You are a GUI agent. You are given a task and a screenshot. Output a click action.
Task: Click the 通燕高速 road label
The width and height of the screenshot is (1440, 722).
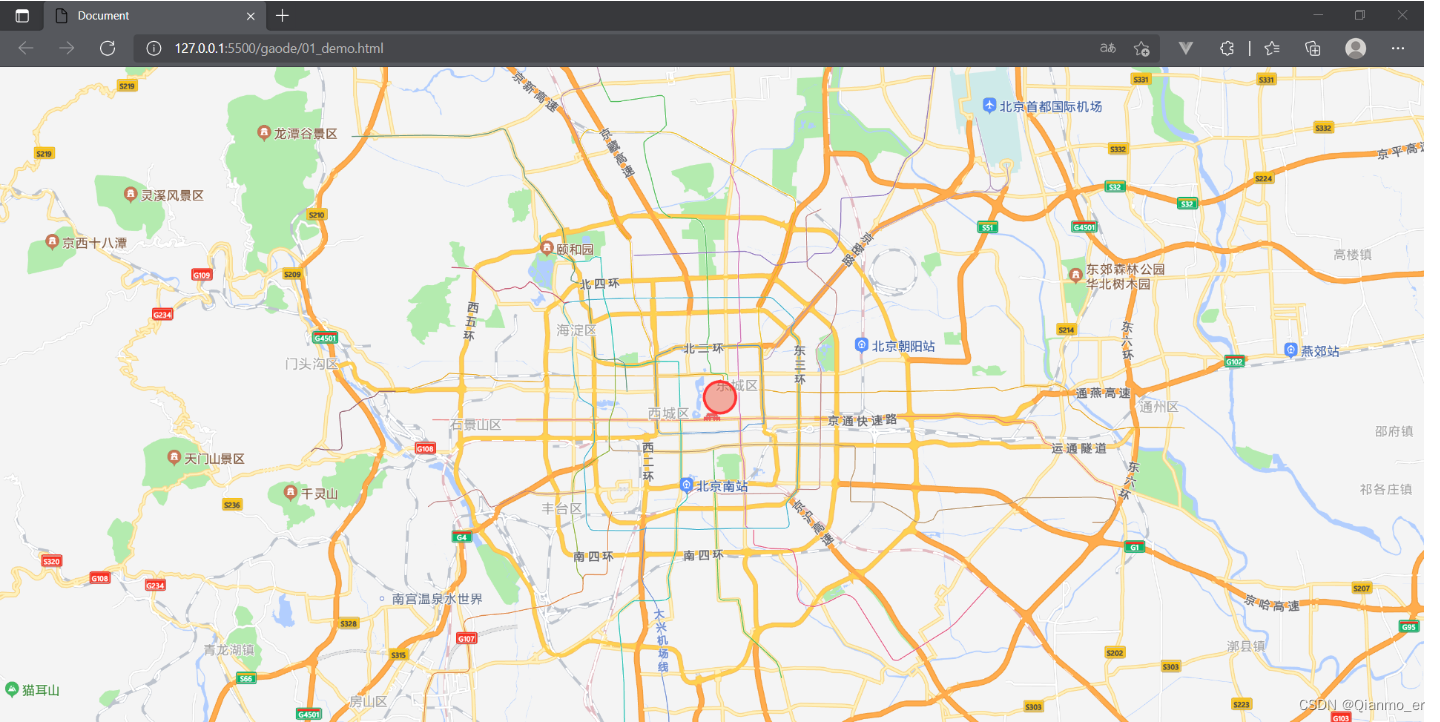coord(1103,393)
